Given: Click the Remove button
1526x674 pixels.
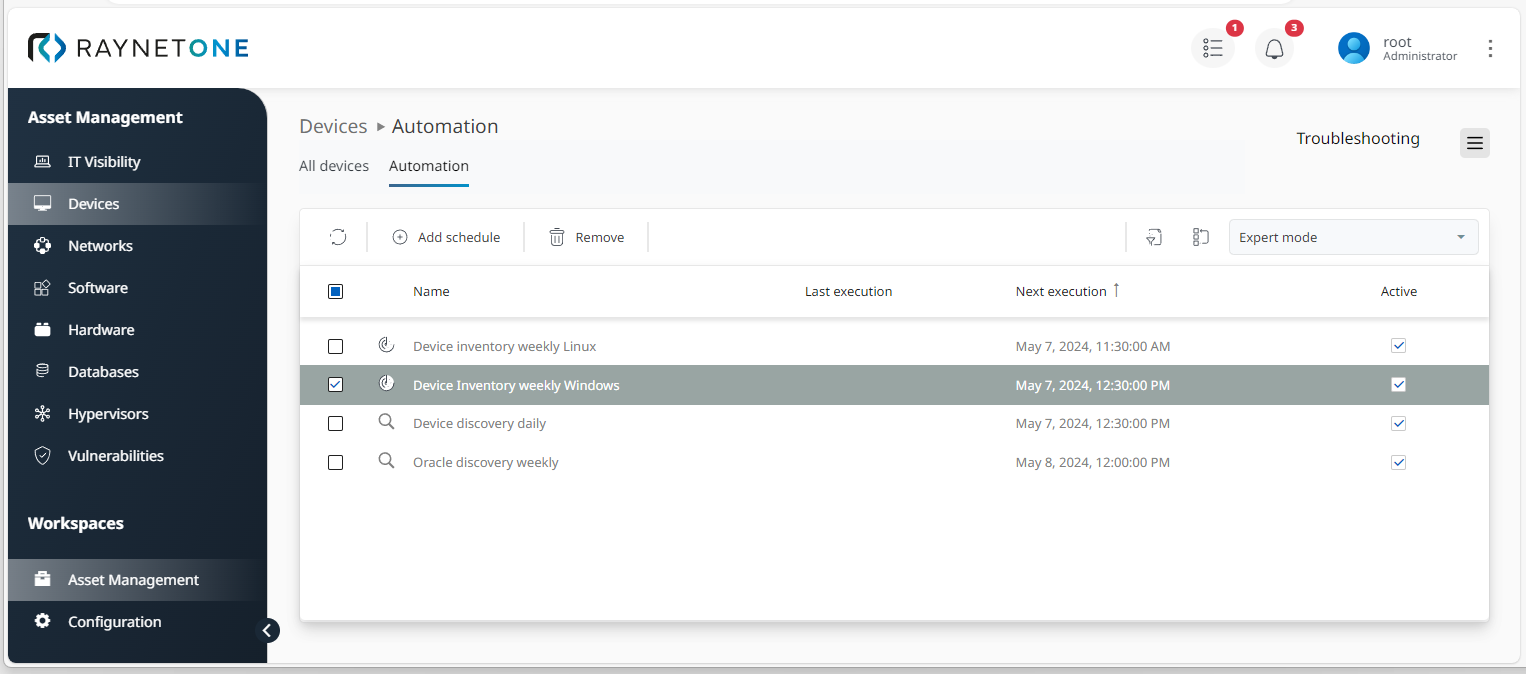Looking at the screenshot, I should pos(587,238).
